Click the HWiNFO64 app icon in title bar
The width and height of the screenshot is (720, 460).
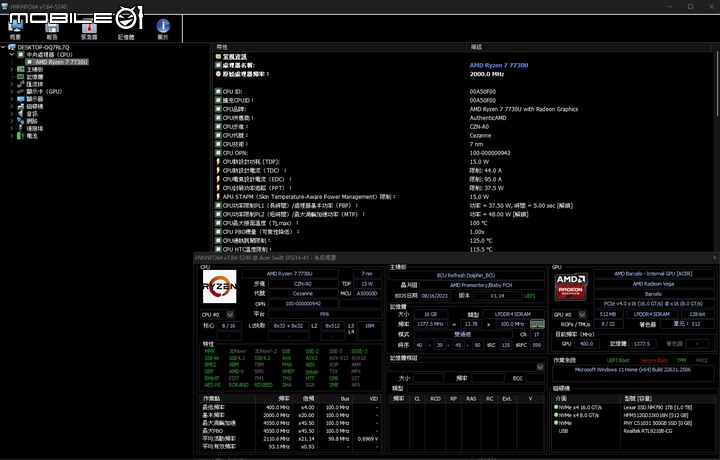(x=5, y=6)
